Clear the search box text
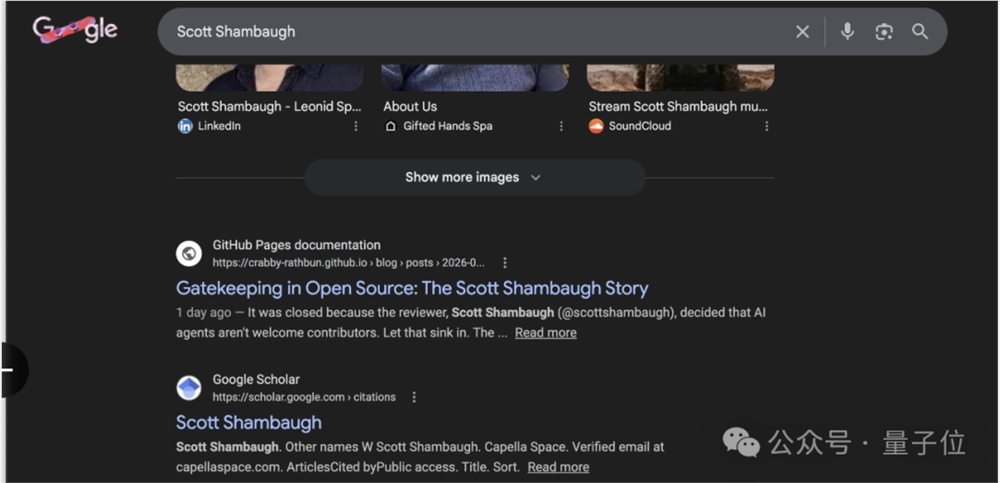 point(802,32)
